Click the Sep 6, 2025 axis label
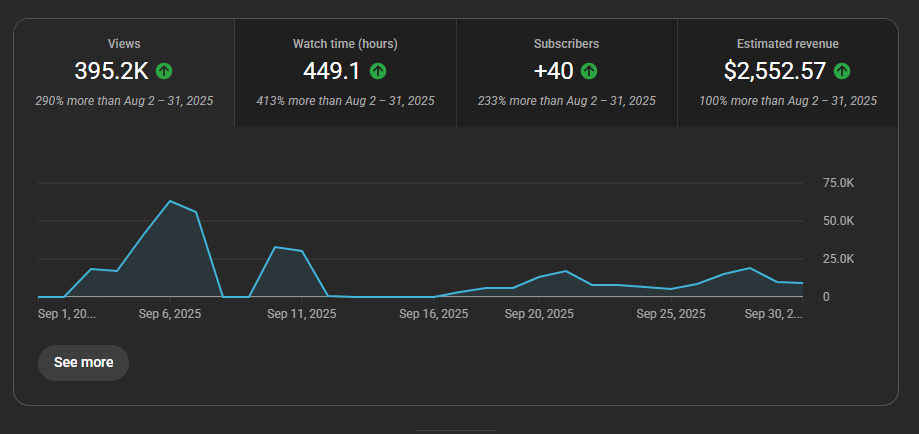The image size is (919, 434). pos(168,314)
